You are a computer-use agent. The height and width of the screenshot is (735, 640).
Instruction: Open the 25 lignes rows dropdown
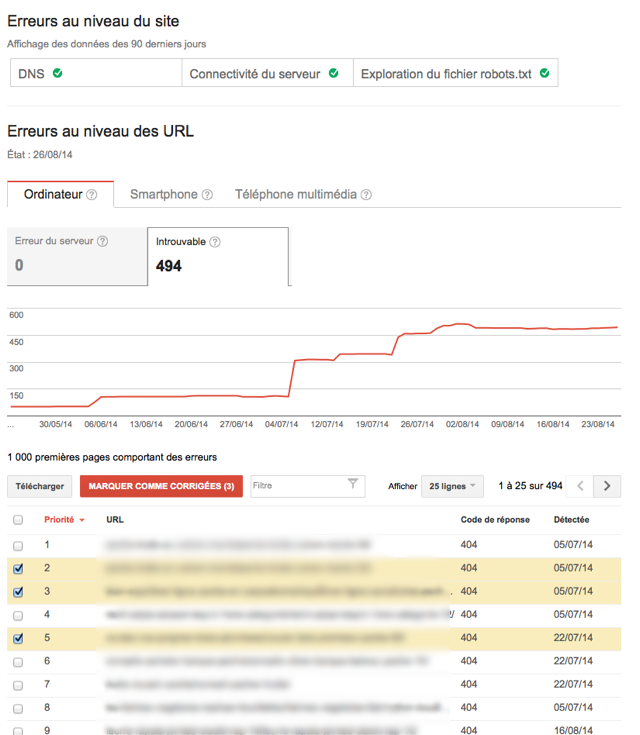(x=453, y=486)
